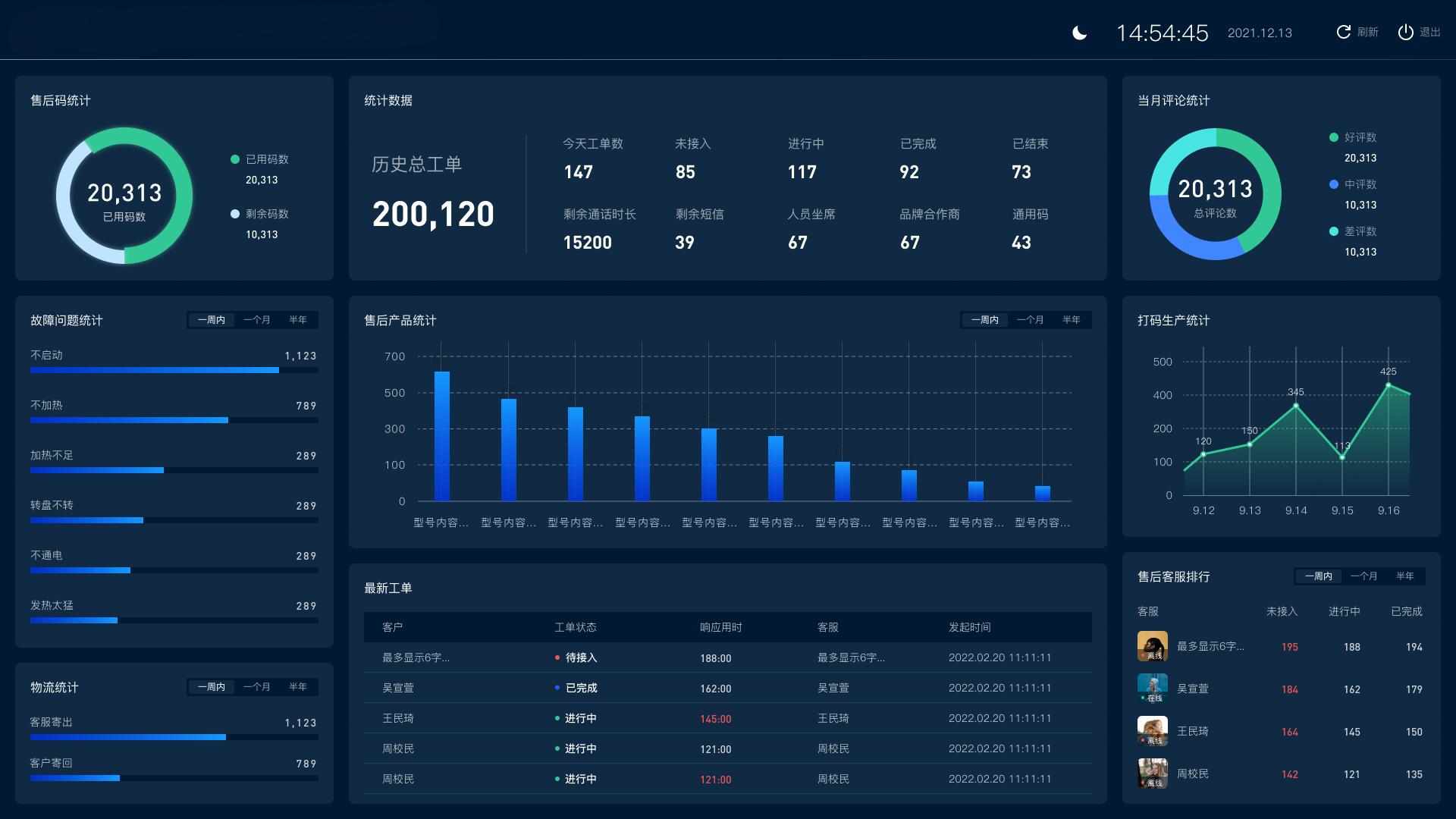Select 一周内 tab in 售后产品统计
Viewport: 1456px width, 819px height.
coord(984,320)
